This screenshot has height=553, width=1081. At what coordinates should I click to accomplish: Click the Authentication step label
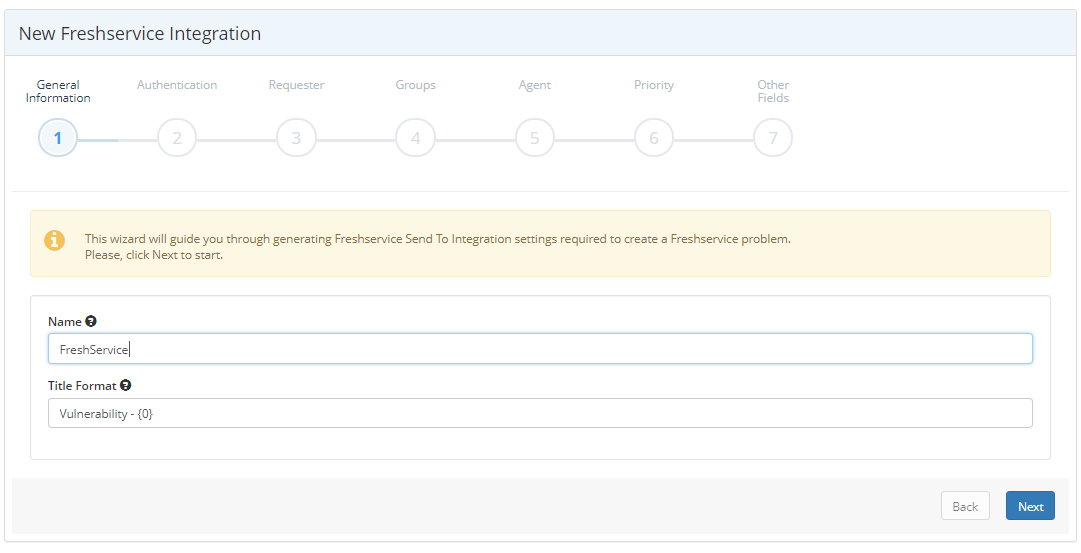pos(177,85)
